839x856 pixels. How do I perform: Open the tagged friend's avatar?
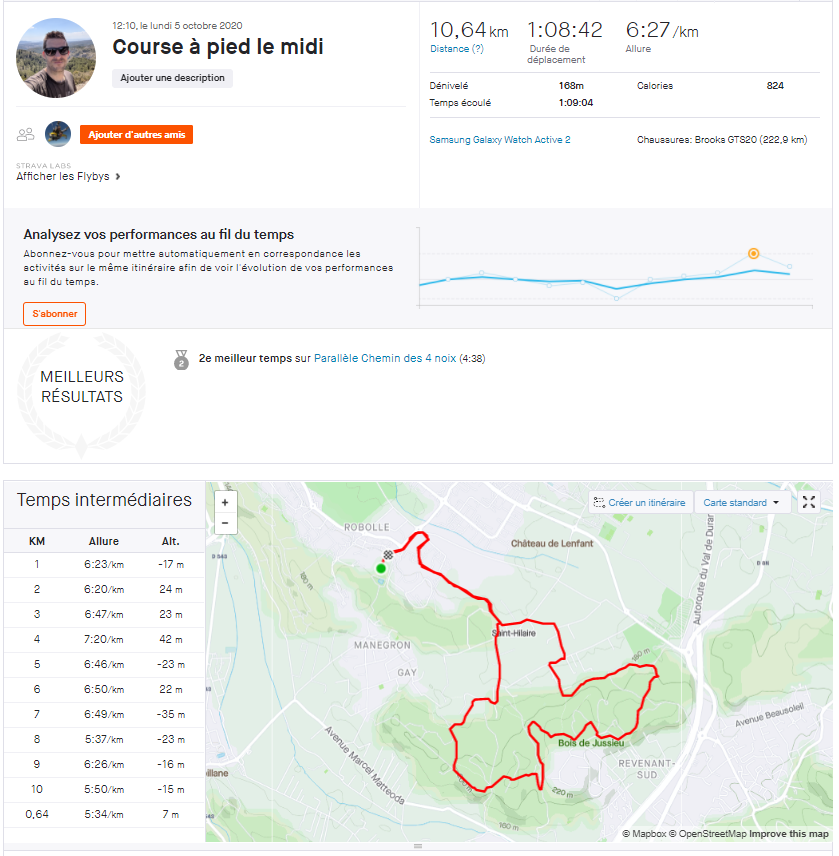[x=58, y=134]
